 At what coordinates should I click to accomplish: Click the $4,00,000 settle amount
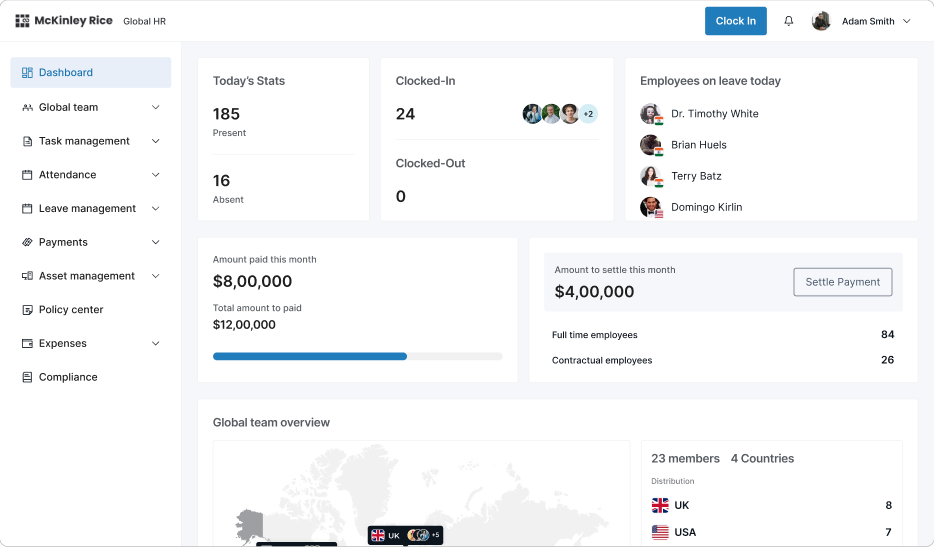click(594, 291)
